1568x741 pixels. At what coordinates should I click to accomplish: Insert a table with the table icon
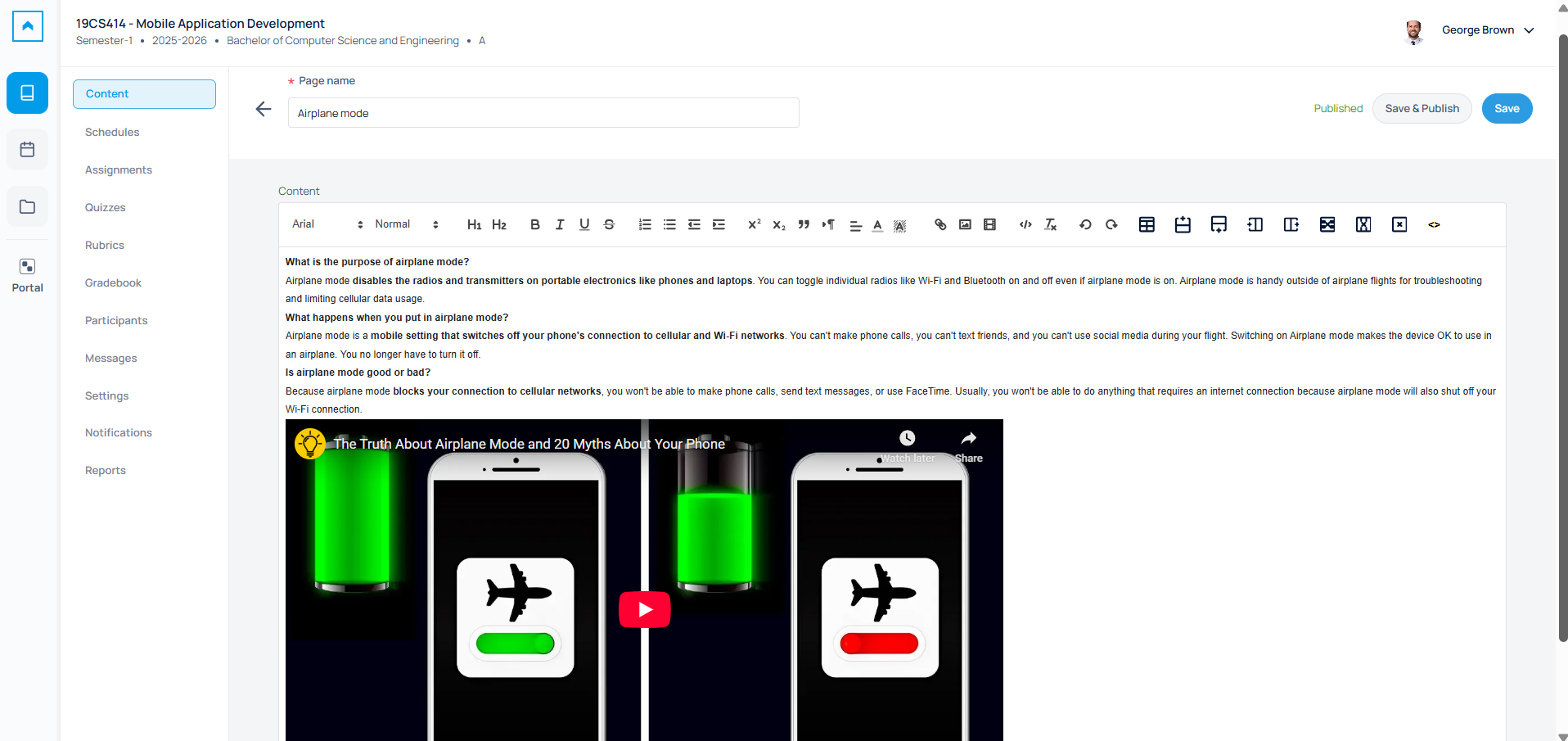[x=1147, y=224]
